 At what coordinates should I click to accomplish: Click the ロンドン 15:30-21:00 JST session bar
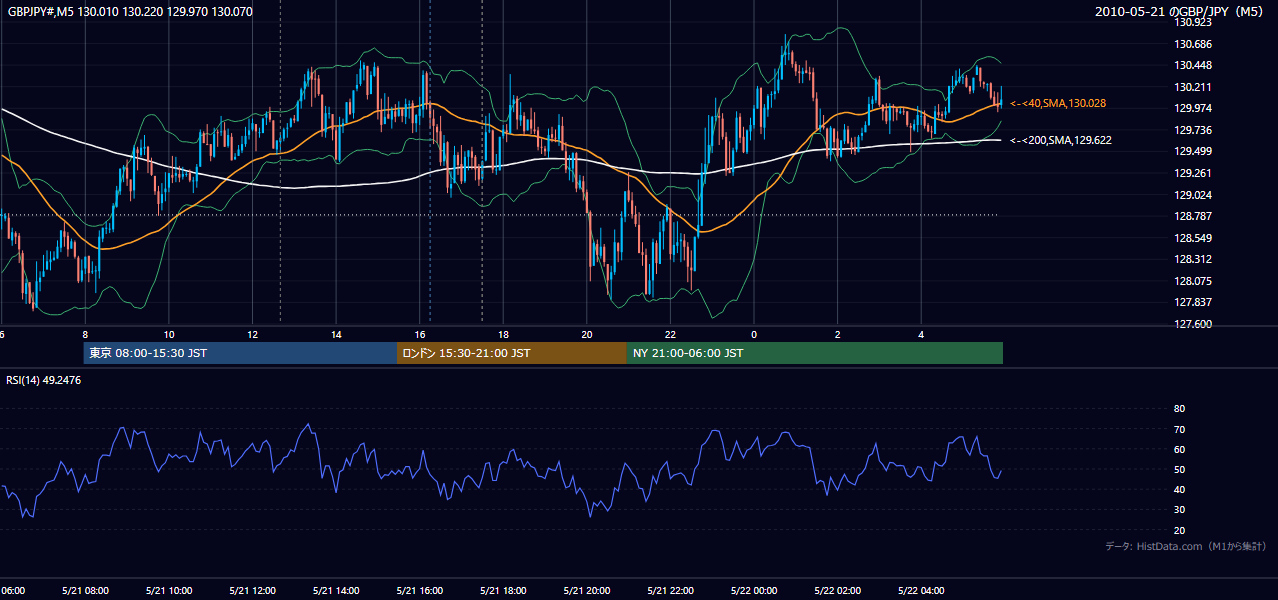coord(512,353)
